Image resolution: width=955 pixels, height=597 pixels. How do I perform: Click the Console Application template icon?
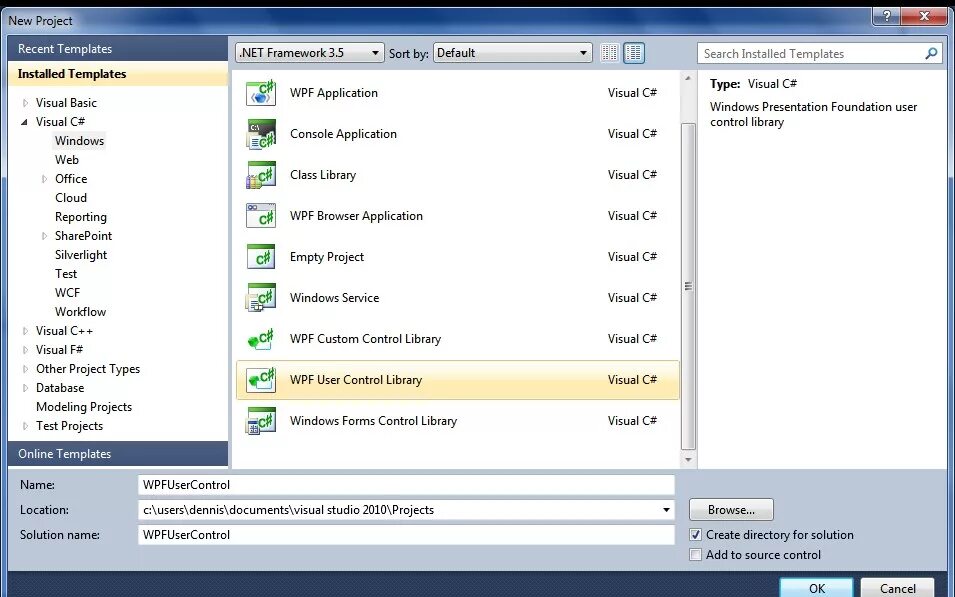click(261, 134)
